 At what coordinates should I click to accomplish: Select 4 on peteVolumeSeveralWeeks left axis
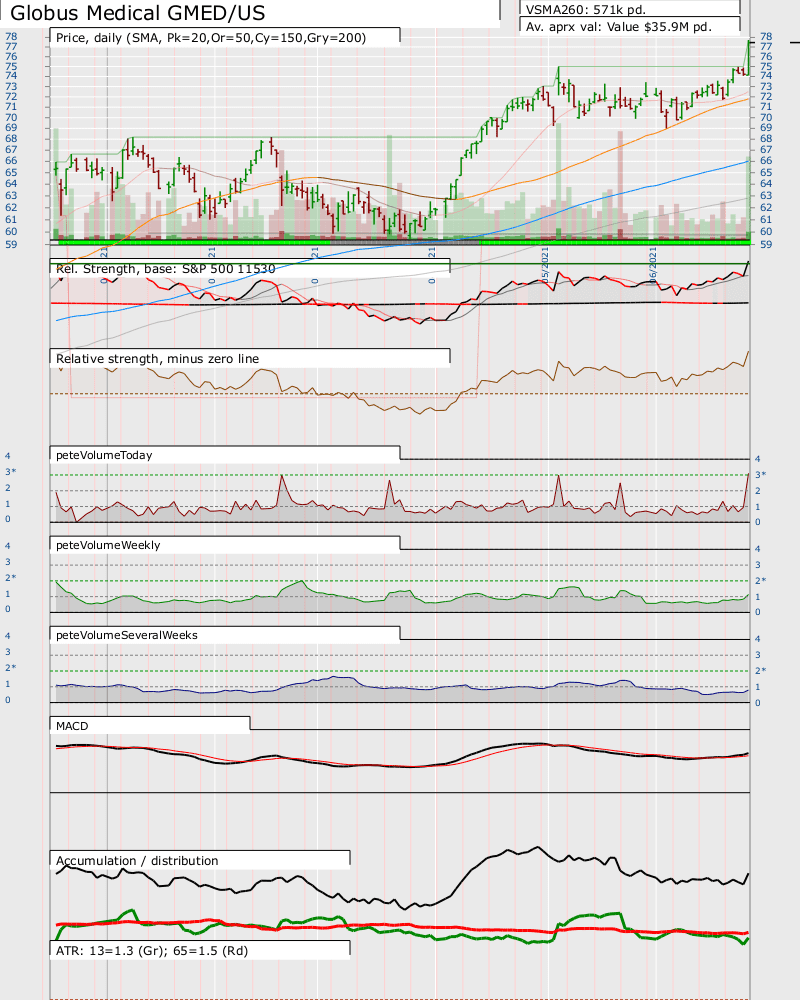tap(8, 636)
